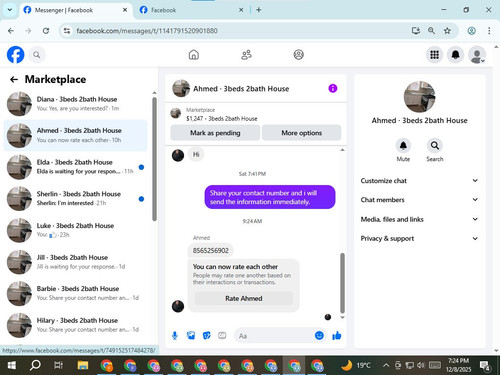Open the taskbar clock showing 7:24 PM
500x375 pixels.
[x=458, y=365]
